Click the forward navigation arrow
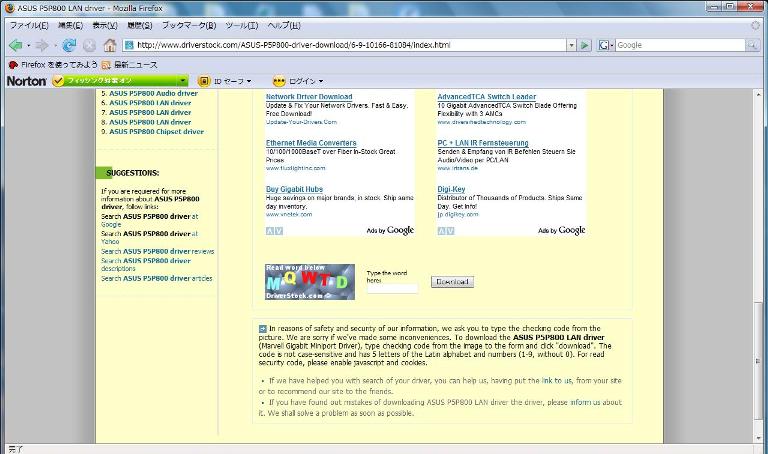 pos(42,46)
